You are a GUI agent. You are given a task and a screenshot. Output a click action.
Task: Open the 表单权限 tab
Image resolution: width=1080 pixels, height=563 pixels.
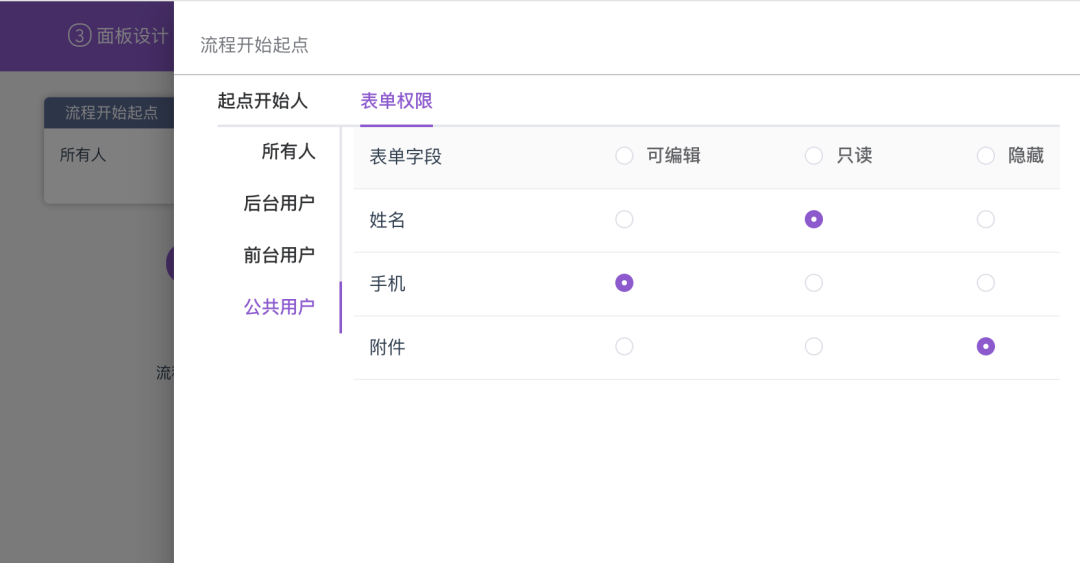[396, 101]
